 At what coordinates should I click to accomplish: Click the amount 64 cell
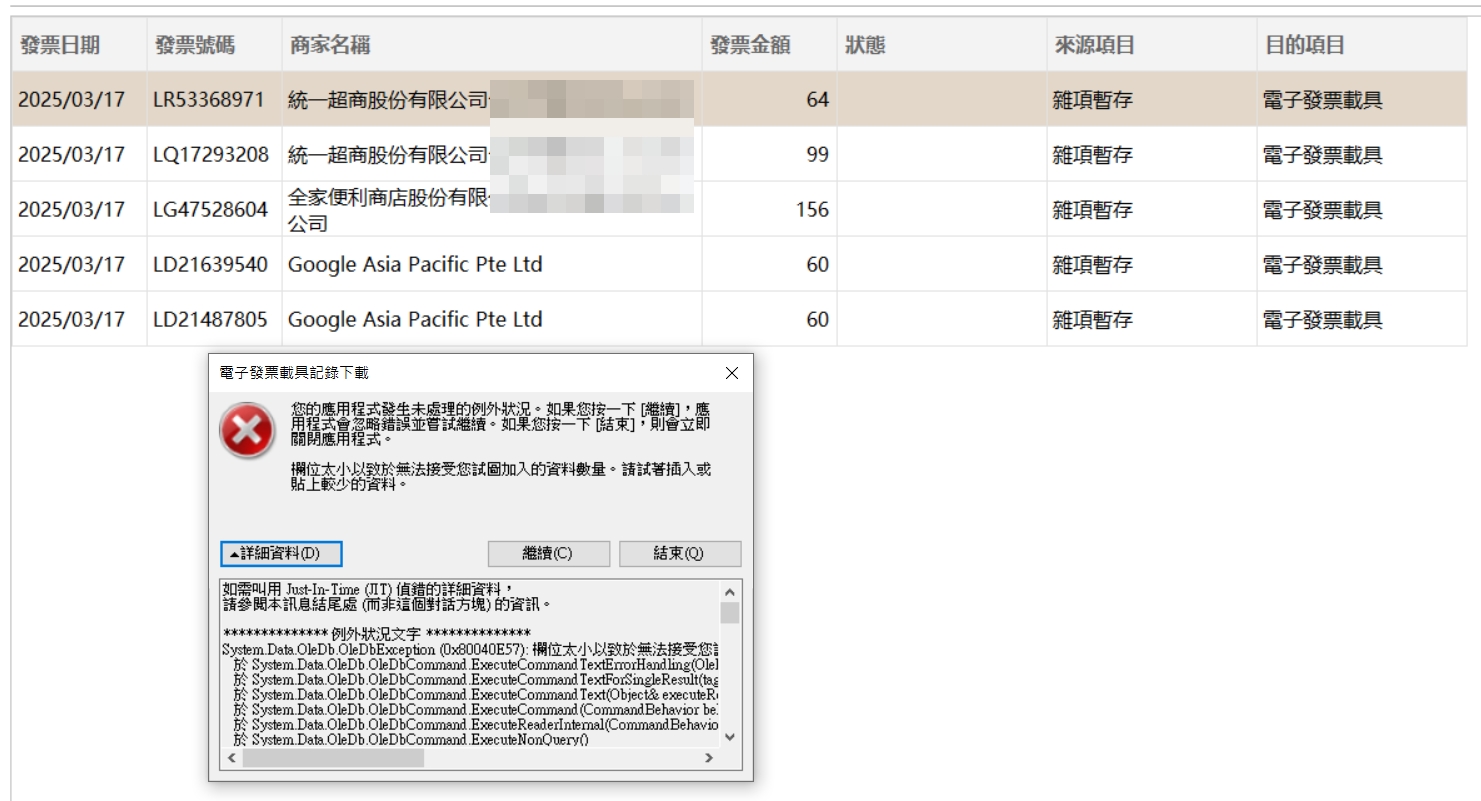click(x=769, y=100)
